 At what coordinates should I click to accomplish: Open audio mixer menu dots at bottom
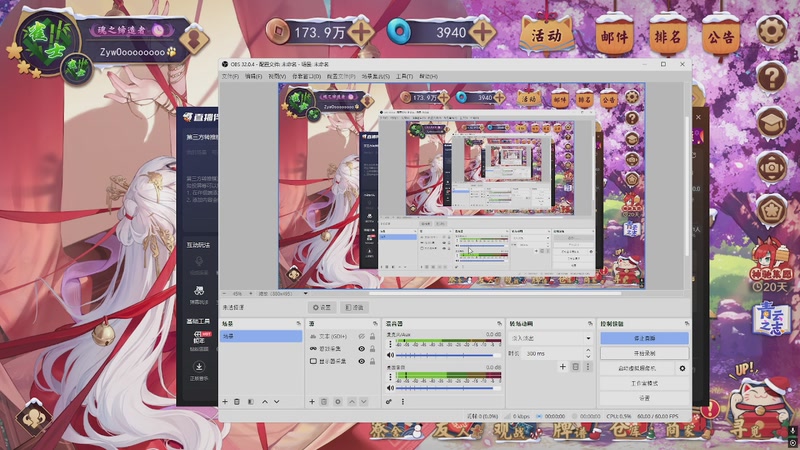click(x=403, y=402)
